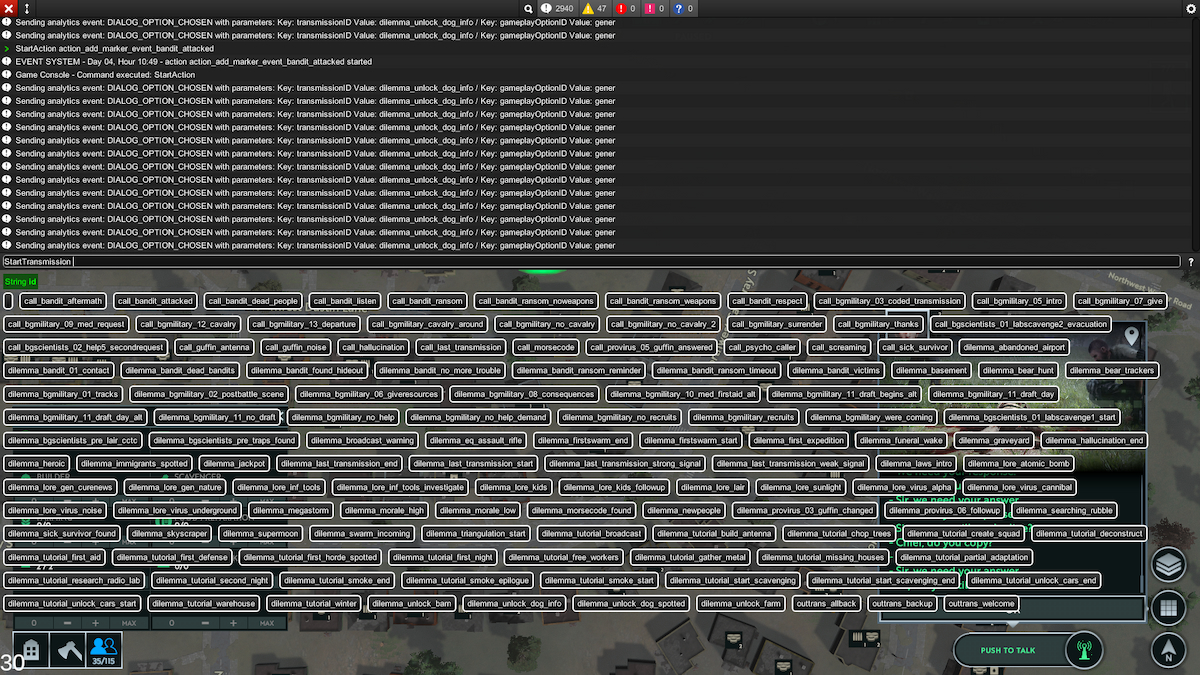
Task: Click the magnifying glass search icon
Action: coord(531,8)
